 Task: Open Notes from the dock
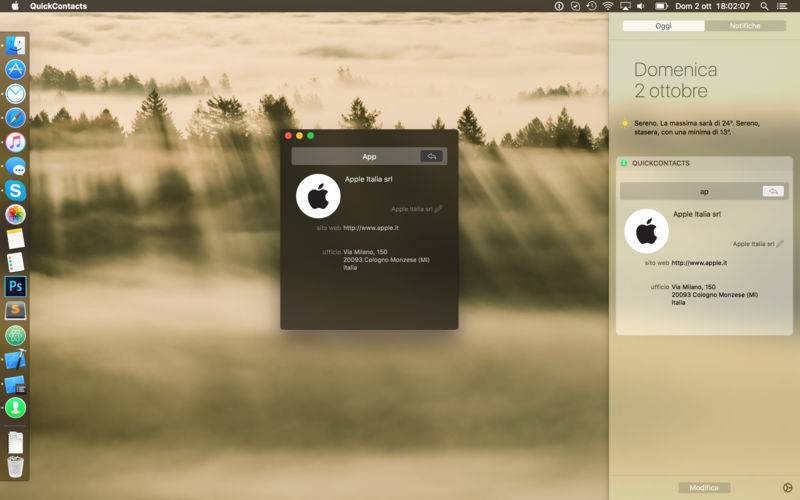click(x=15, y=239)
